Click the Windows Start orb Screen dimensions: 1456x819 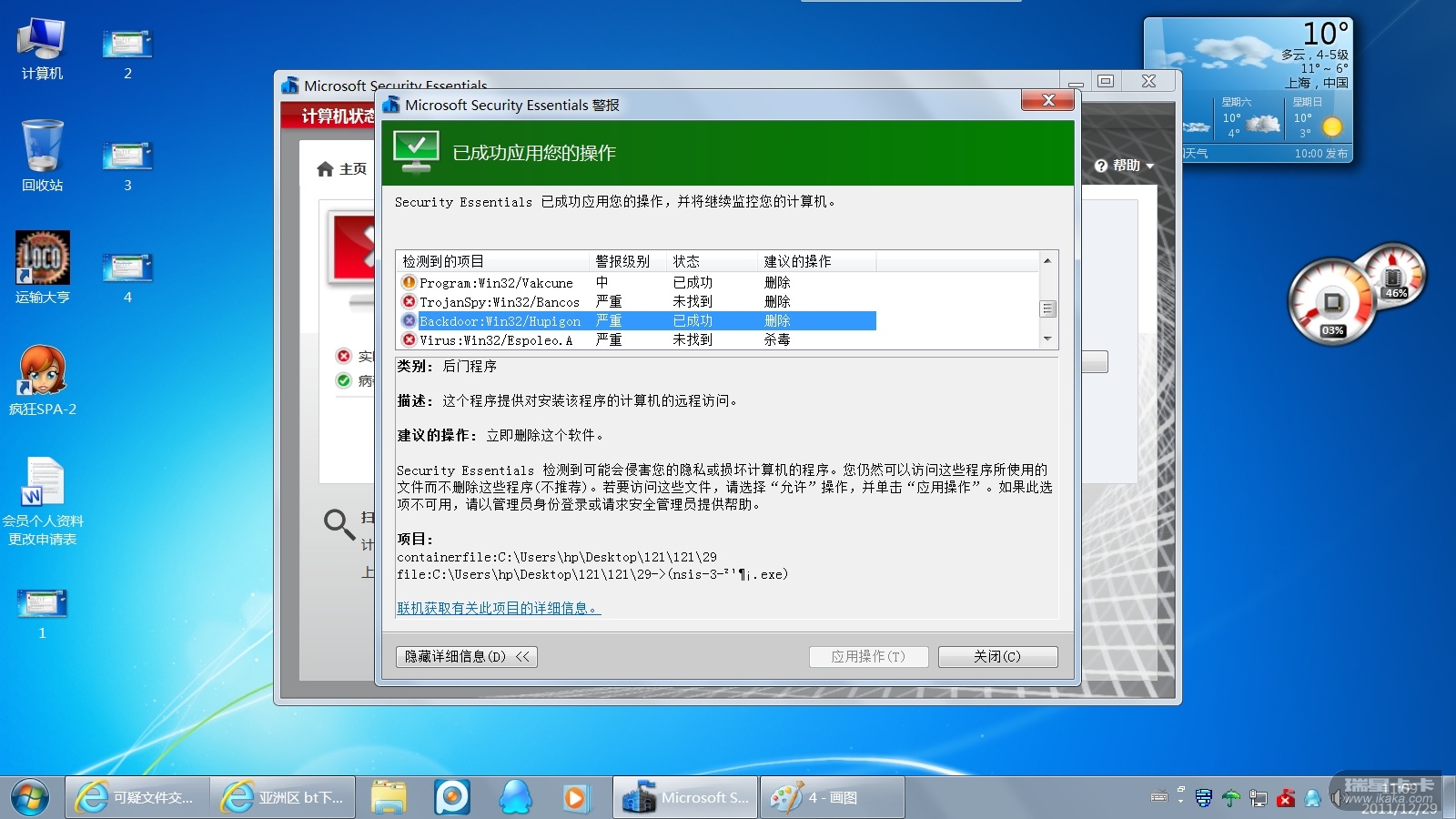point(30,797)
